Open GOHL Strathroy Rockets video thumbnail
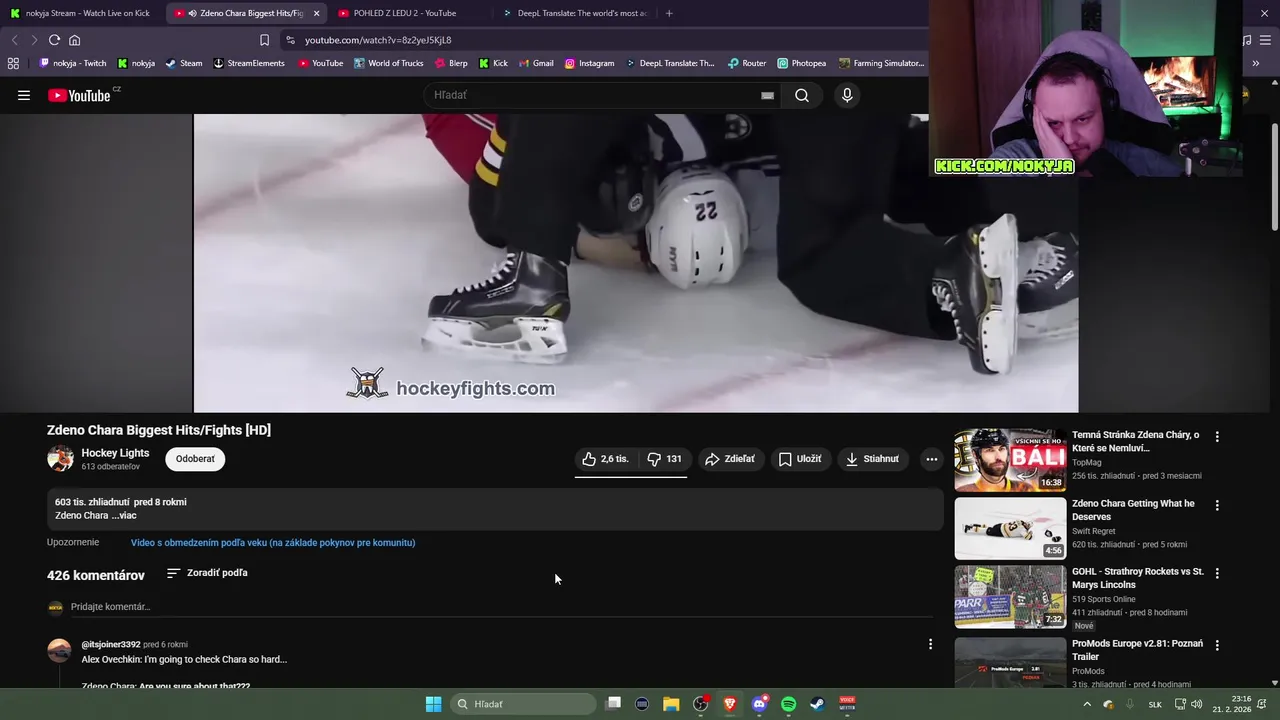Image resolution: width=1280 pixels, height=720 pixels. pyautogui.click(x=1010, y=597)
